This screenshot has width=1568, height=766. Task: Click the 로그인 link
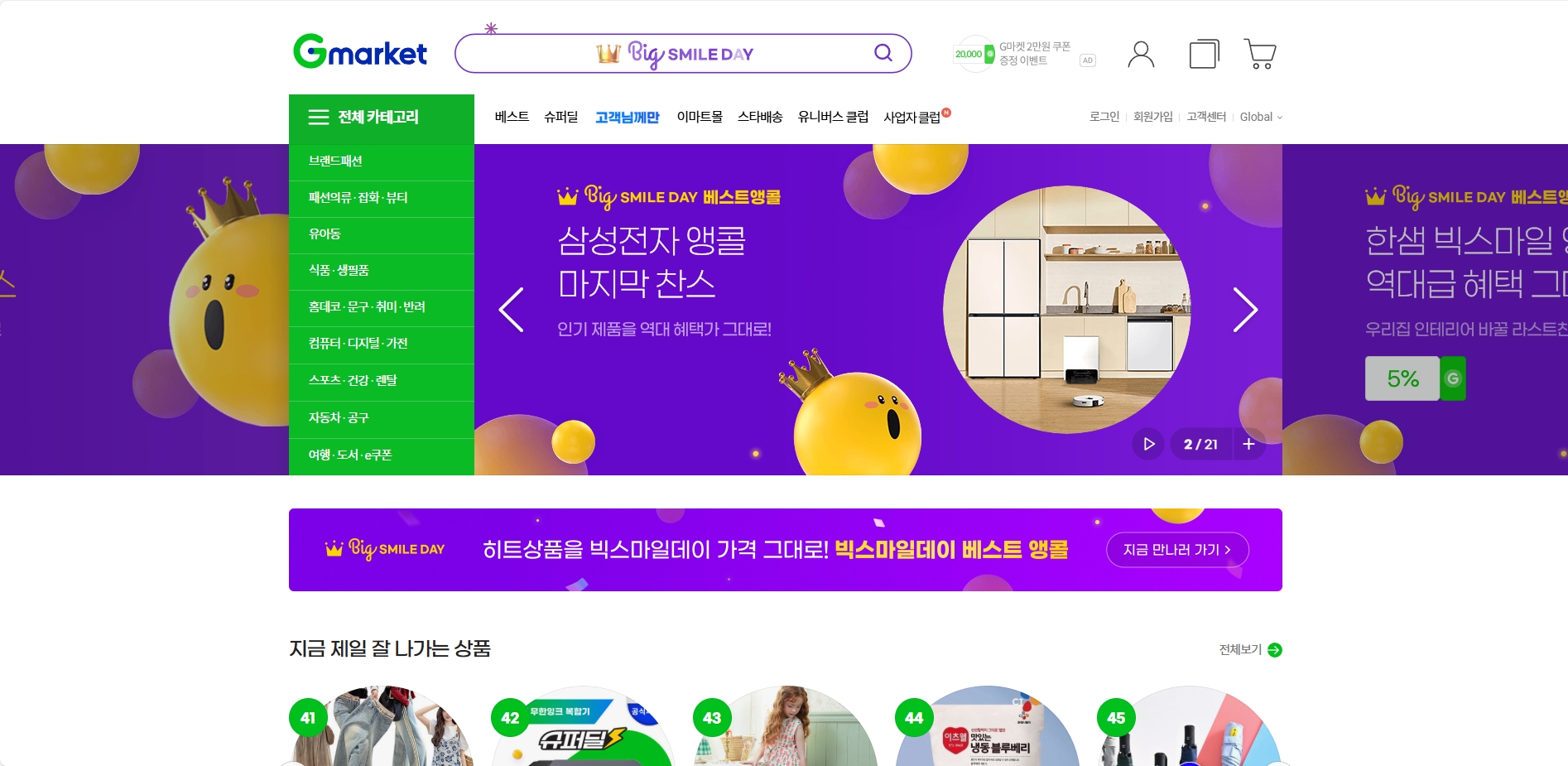click(1104, 117)
